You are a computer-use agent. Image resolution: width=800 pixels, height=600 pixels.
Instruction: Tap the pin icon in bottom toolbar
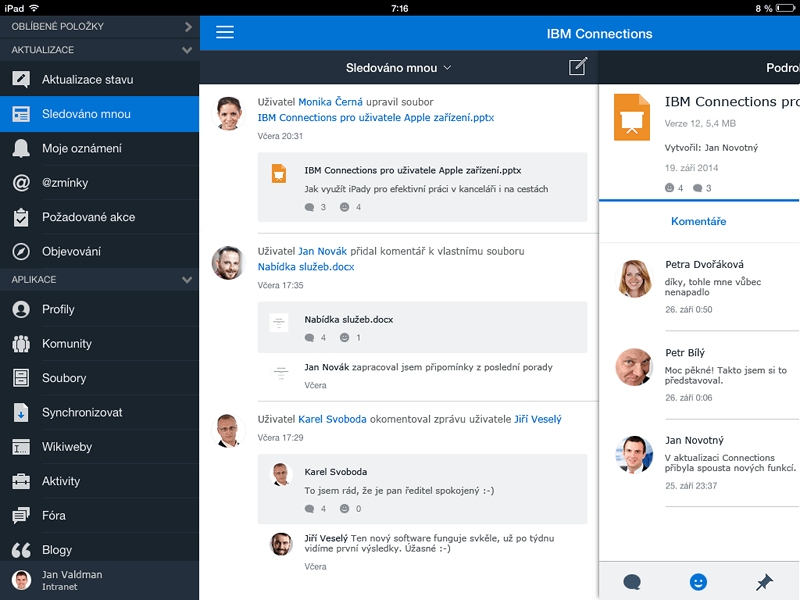pos(764,582)
